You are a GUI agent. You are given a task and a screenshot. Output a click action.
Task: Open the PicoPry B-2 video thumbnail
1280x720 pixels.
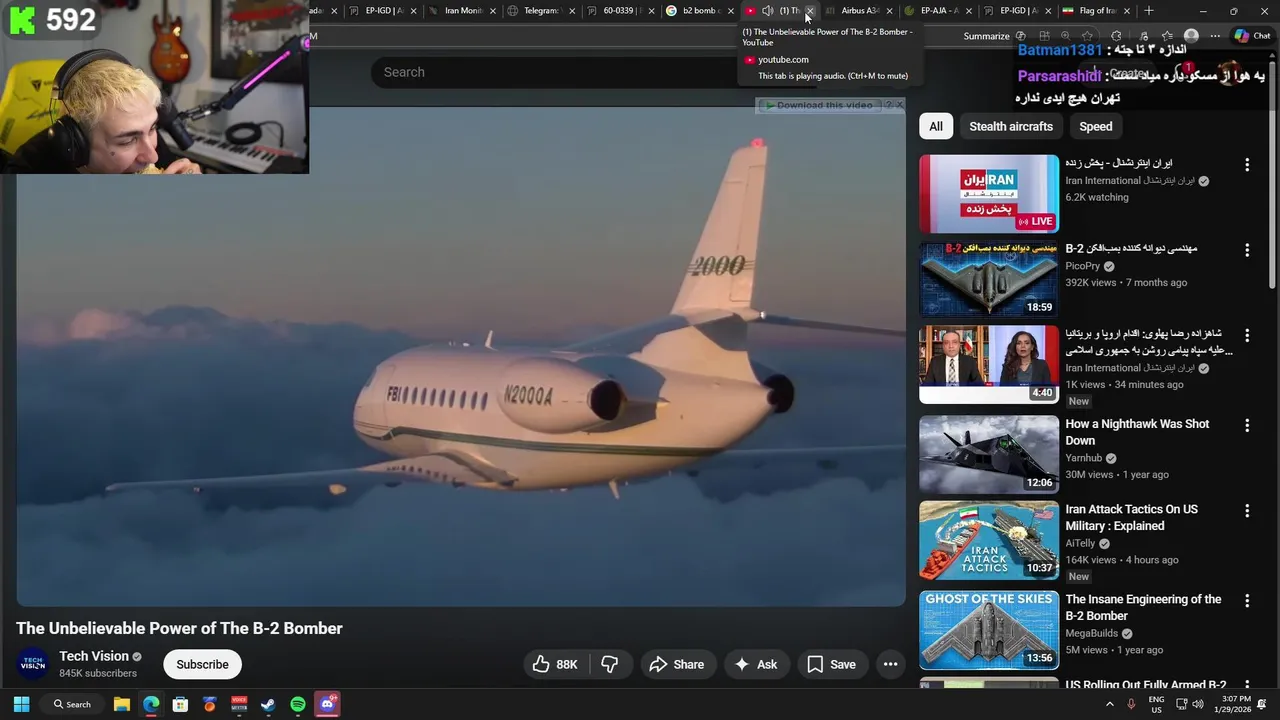click(x=988, y=279)
